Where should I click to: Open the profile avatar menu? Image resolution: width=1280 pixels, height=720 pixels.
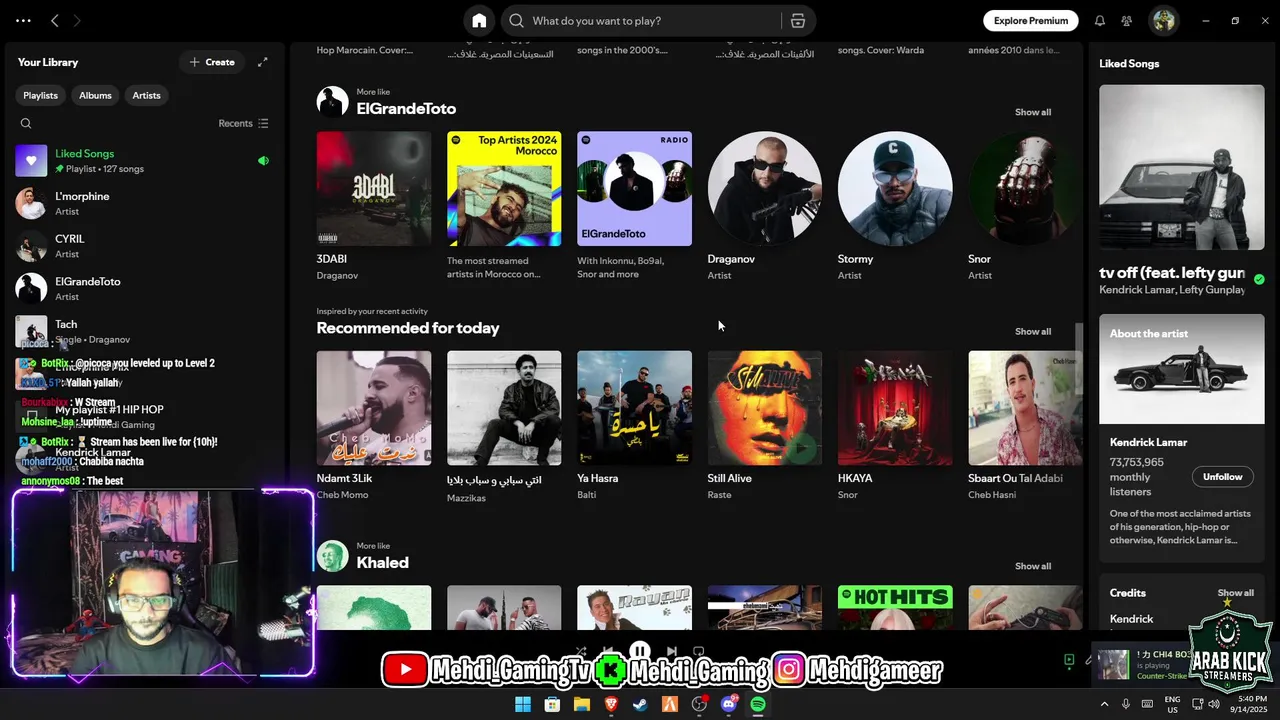pyautogui.click(x=1162, y=21)
